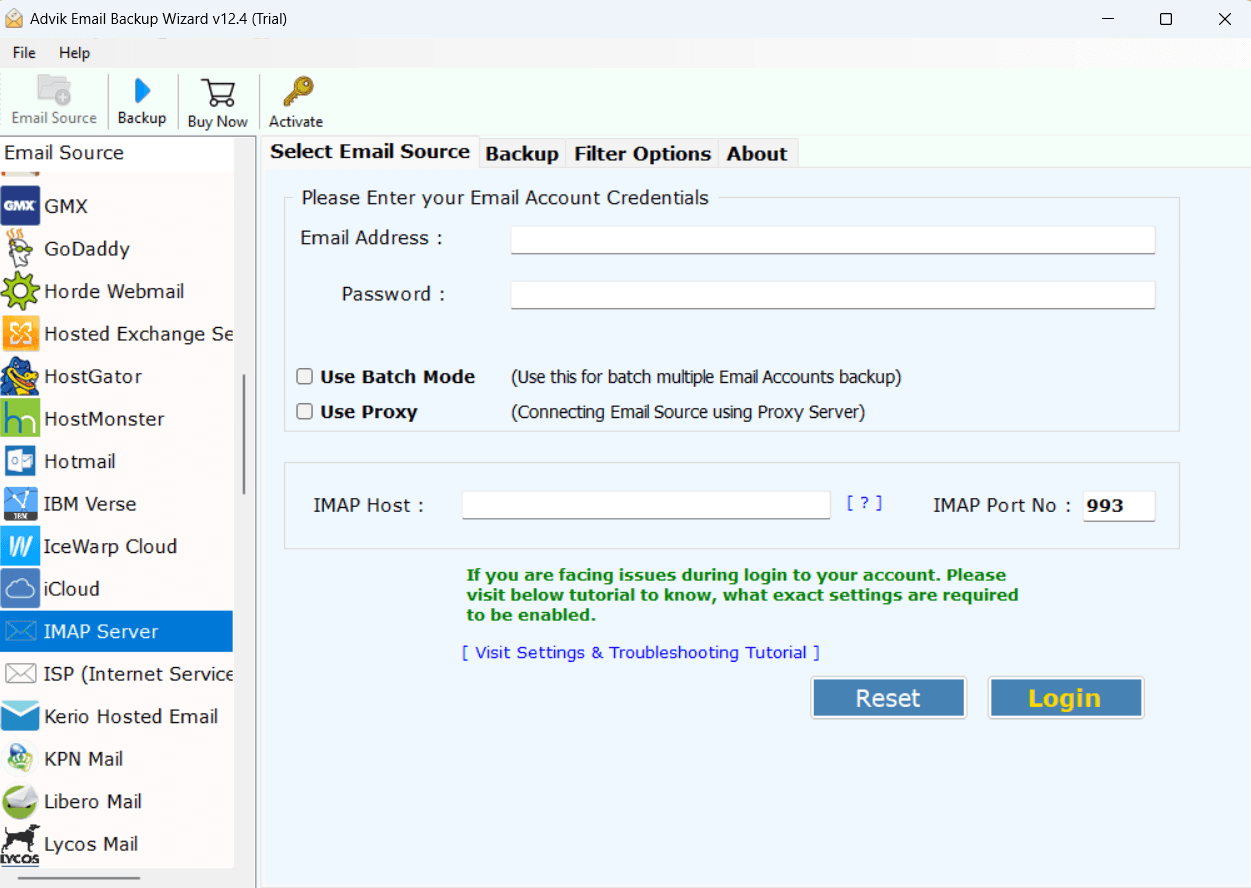Viewport: 1251px width, 888px height.
Task: Click the Password input field
Action: 833,294
